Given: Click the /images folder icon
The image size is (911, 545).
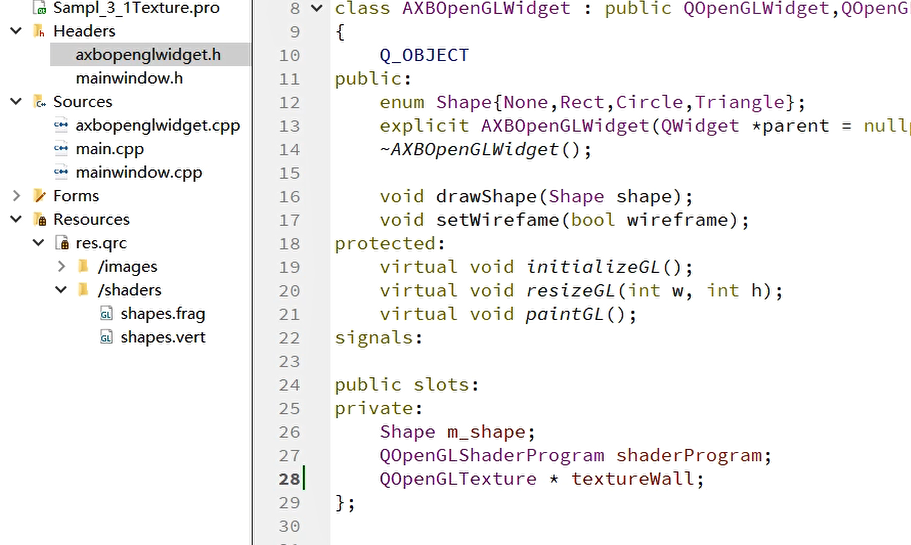Looking at the screenshot, I should coord(84,267).
